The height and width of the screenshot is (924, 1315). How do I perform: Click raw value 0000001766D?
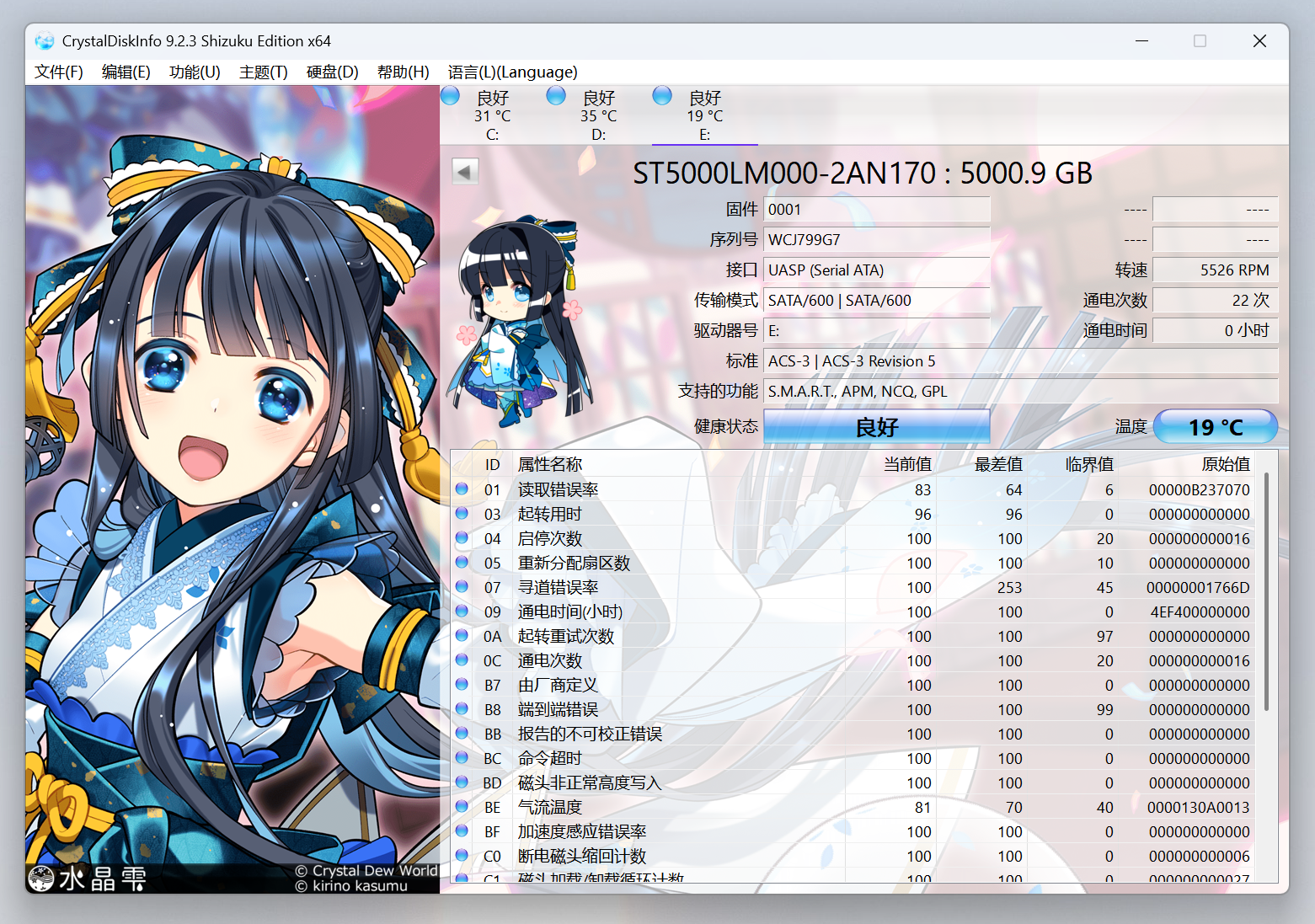[x=1198, y=587]
